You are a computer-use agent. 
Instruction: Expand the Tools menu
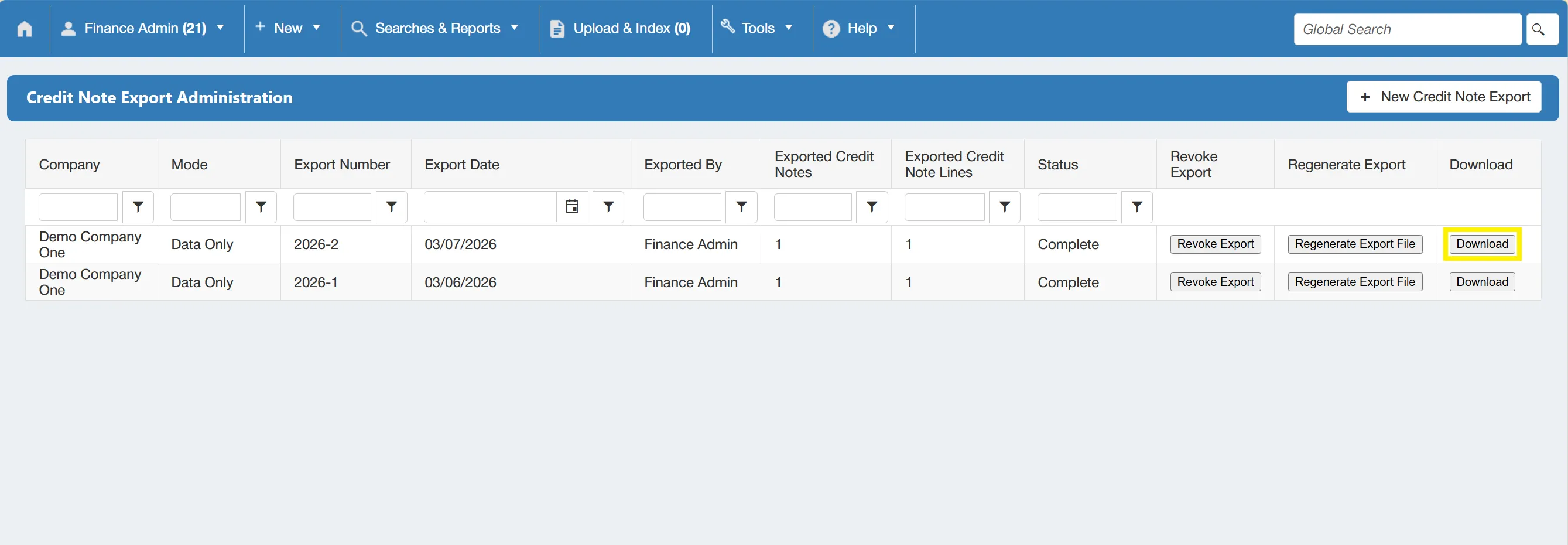point(756,28)
